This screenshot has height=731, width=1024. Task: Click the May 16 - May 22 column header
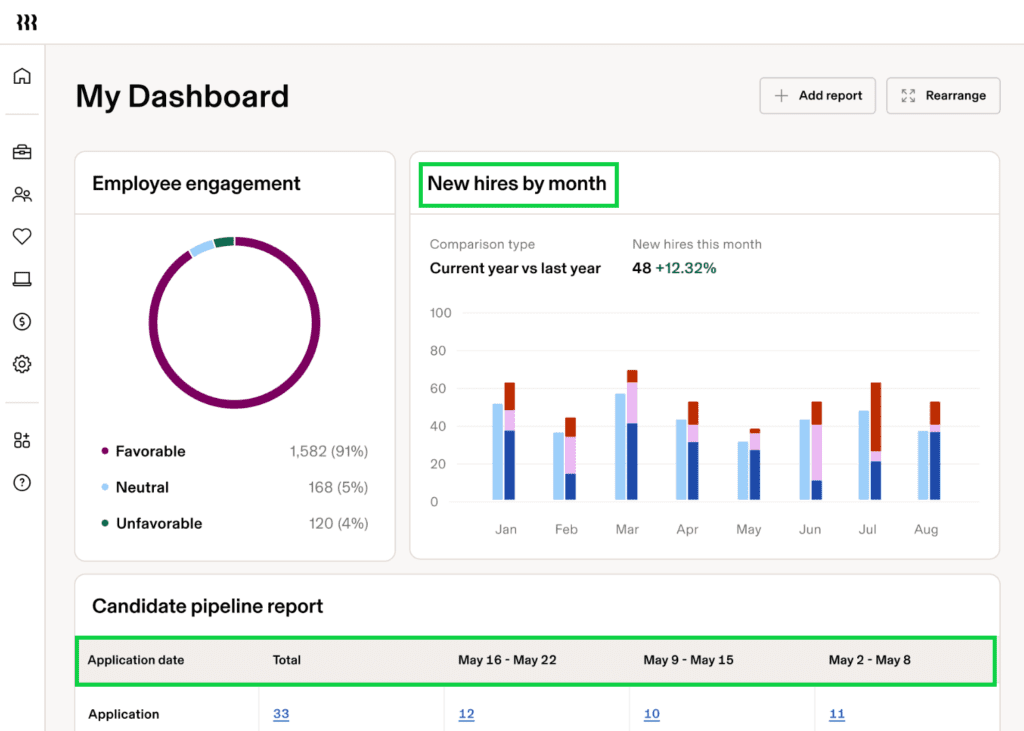[507, 660]
